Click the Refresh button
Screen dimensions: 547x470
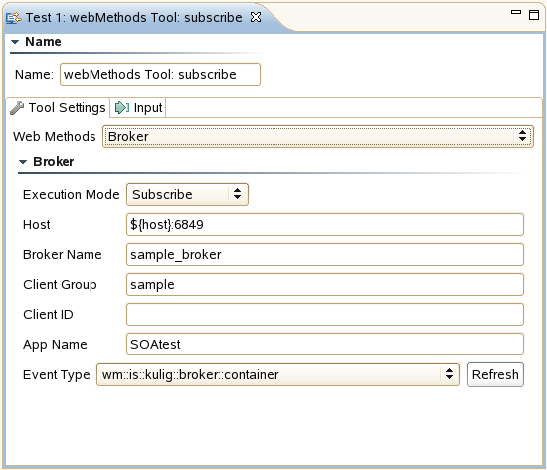pyautogui.click(x=495, y=374)
